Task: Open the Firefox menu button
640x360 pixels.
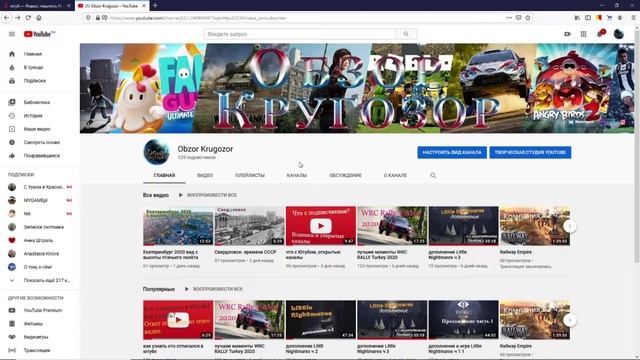Action: pos(633,18)
